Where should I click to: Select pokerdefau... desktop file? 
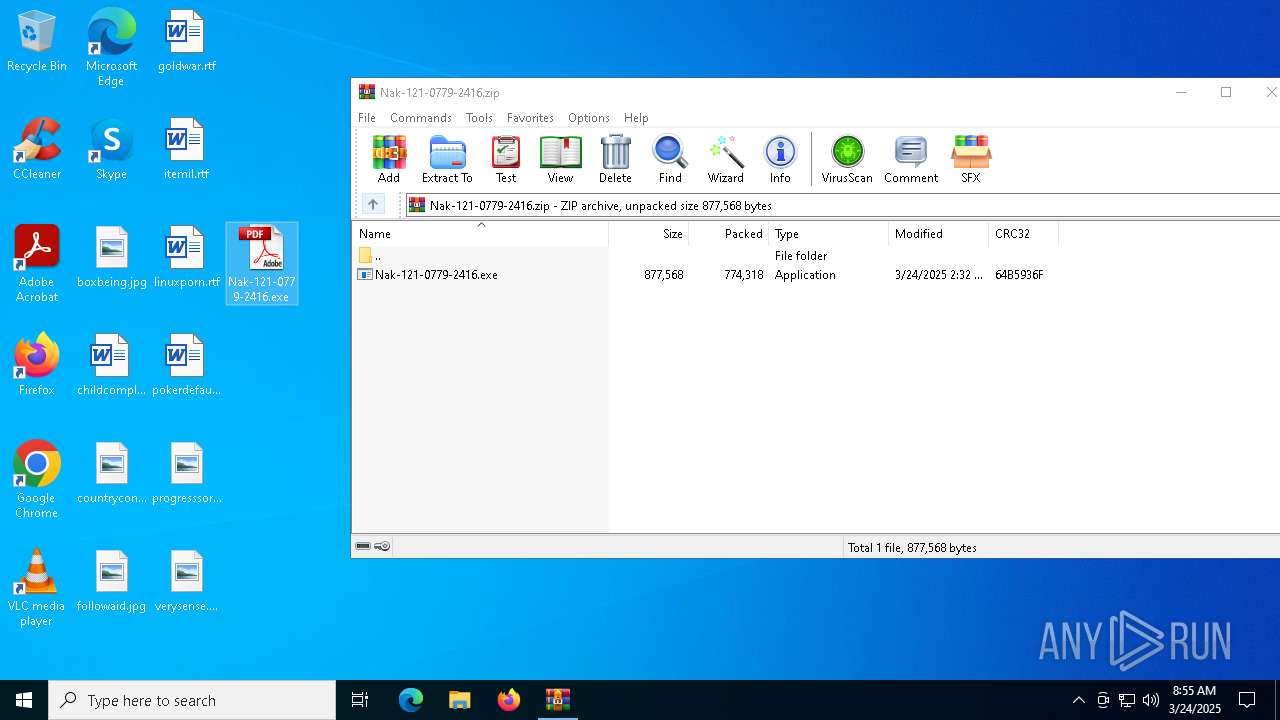coord(186,365)
